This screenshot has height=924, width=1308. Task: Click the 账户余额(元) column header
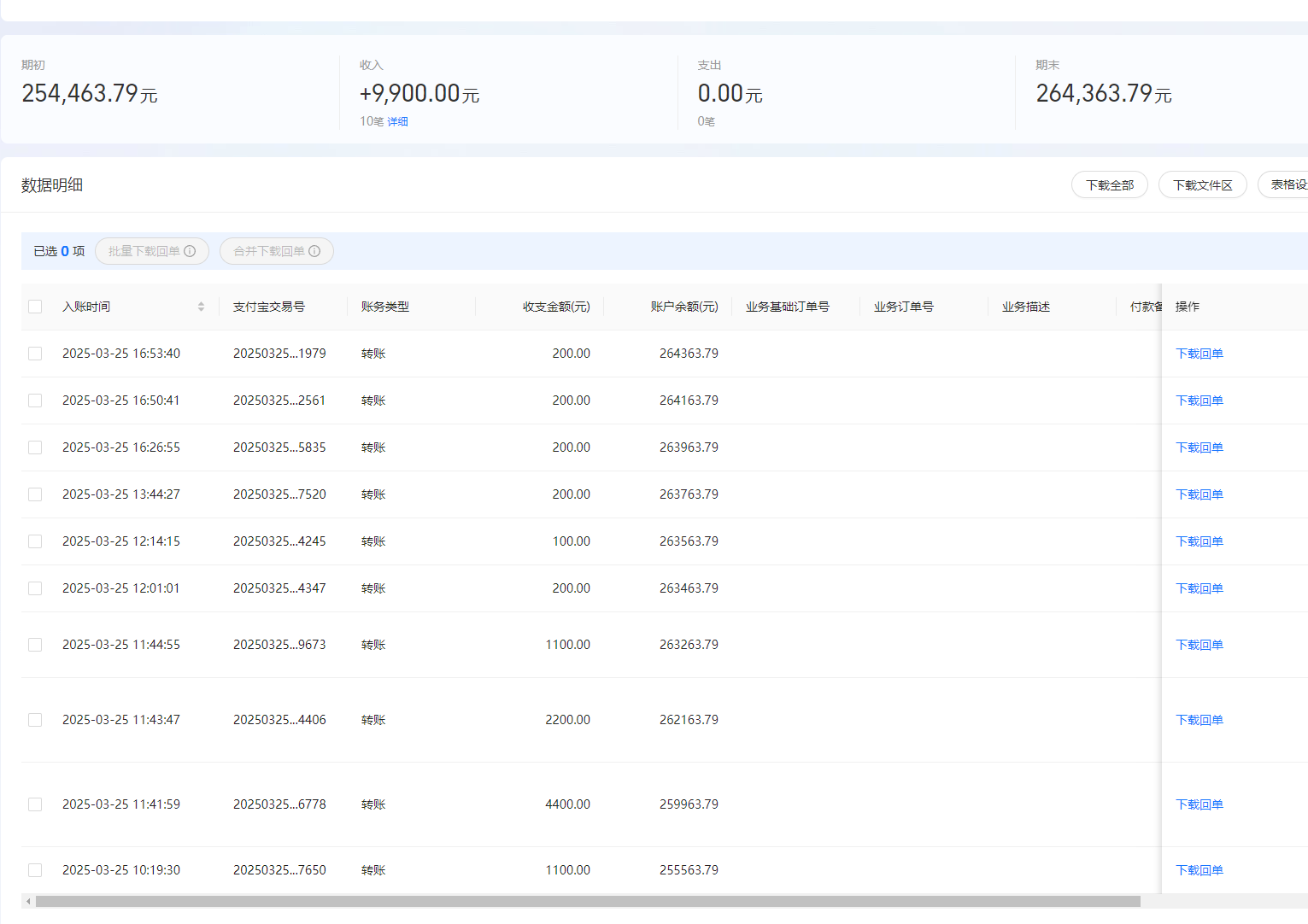684,307
